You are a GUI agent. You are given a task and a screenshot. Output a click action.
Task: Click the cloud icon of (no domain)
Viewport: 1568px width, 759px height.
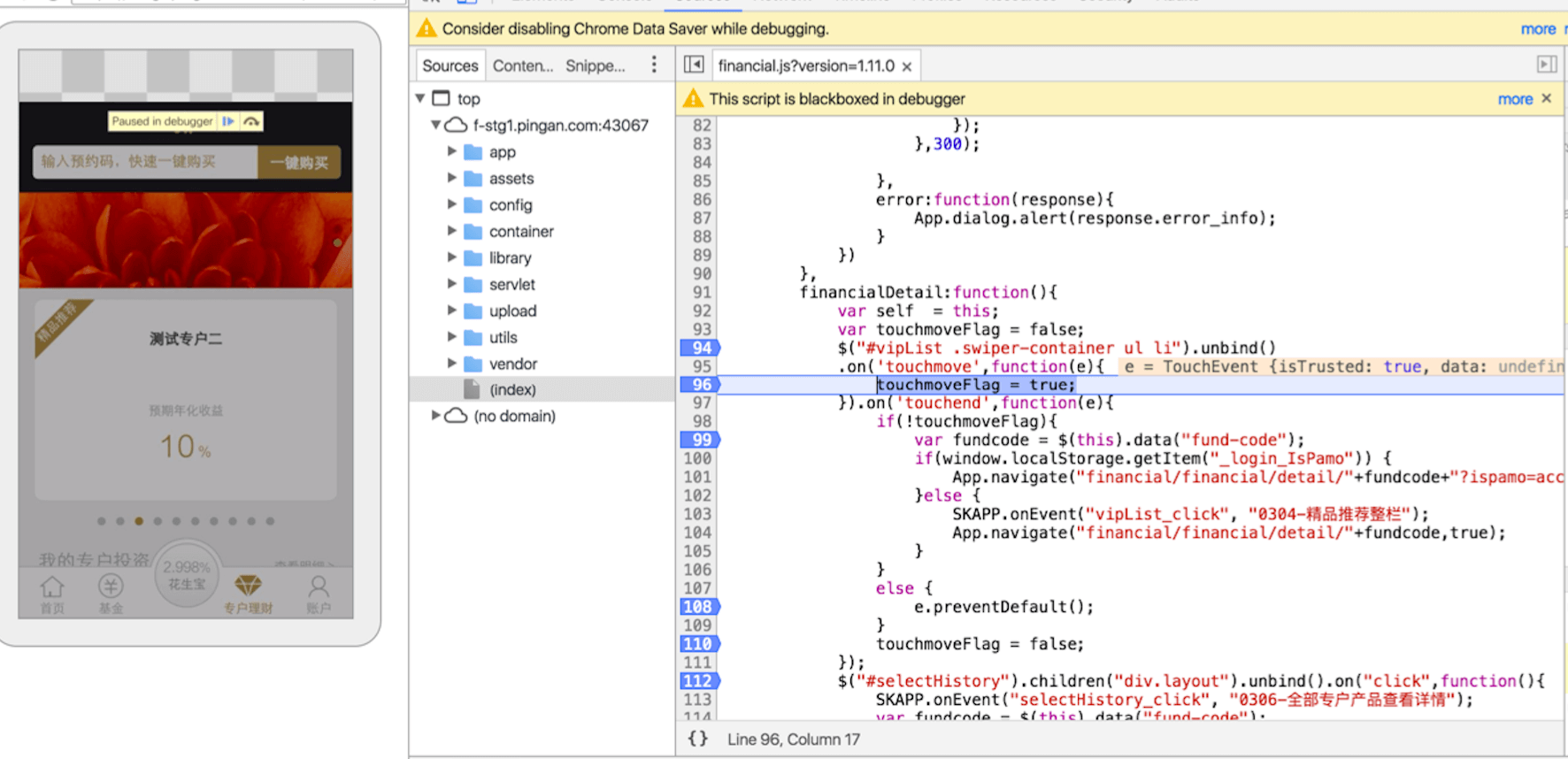click(456, 416)
